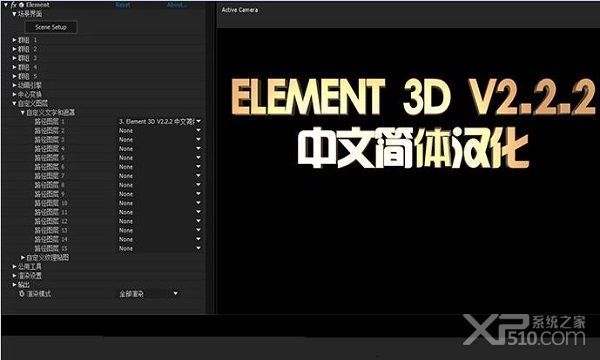Open 路径图层 1 layer dropdown
Screen dimensions: 600x360
point(160,121)
